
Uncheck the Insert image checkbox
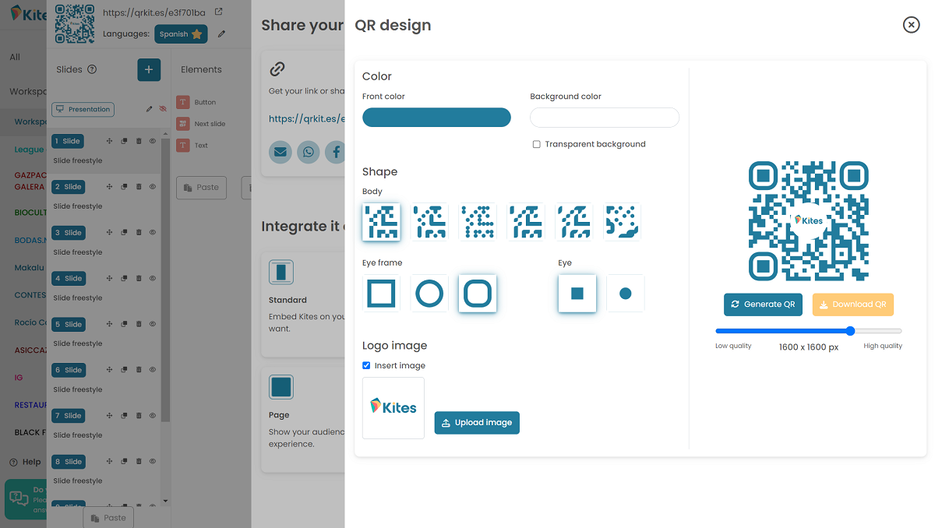(368, 366)
